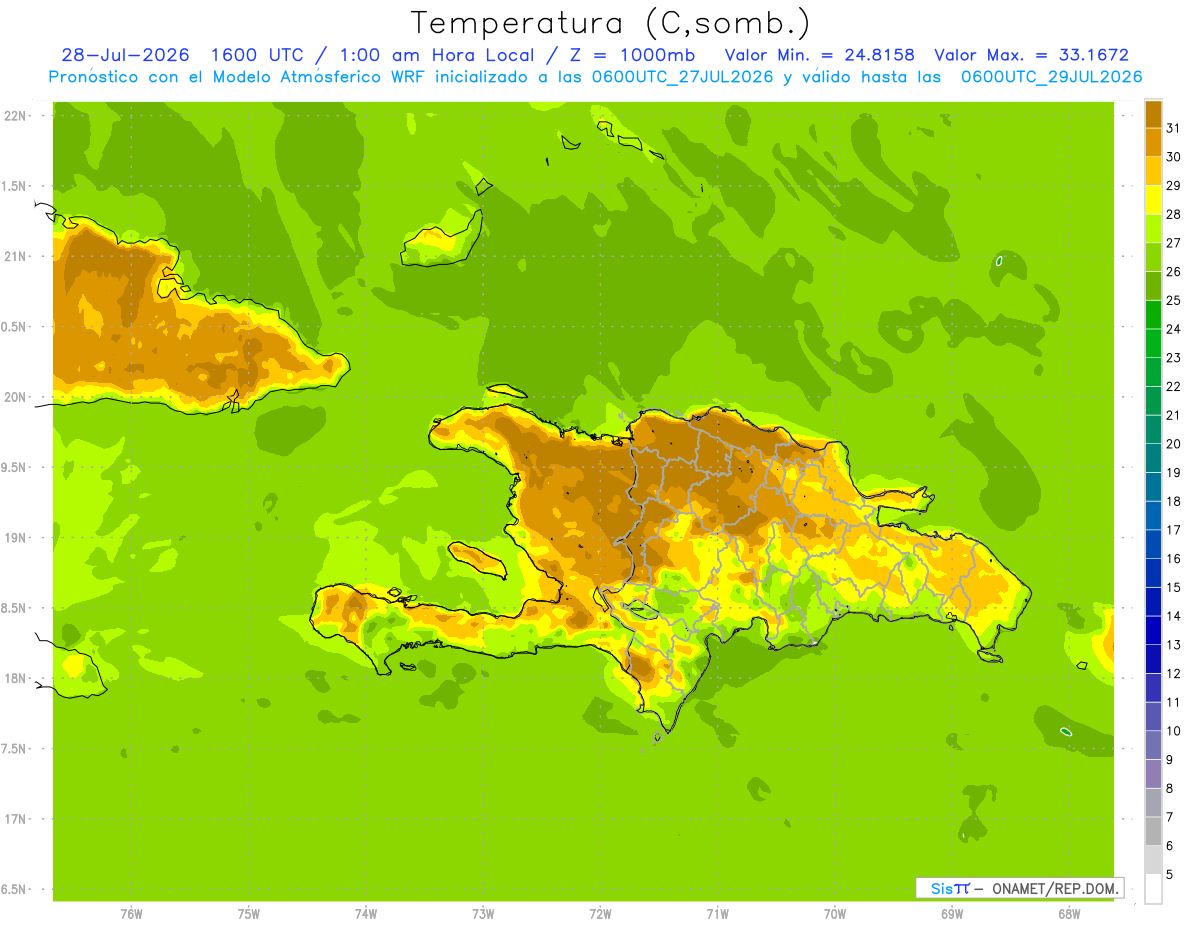Screen dimensions: 1200x927
Task: Select the date text "28-Jul-2026"
Action: [126, 55]
